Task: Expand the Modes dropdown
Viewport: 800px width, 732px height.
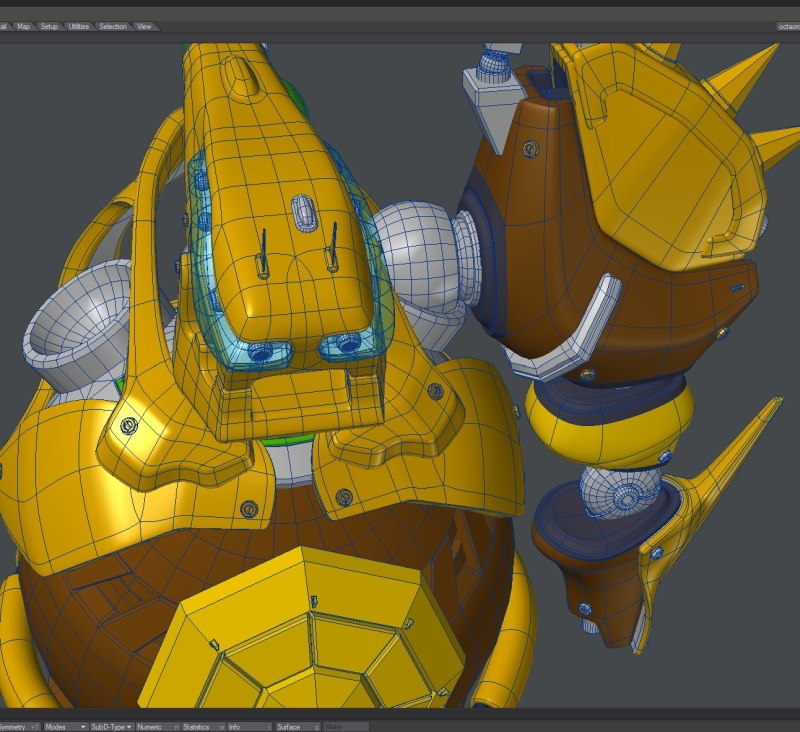Action: (64, 727)
